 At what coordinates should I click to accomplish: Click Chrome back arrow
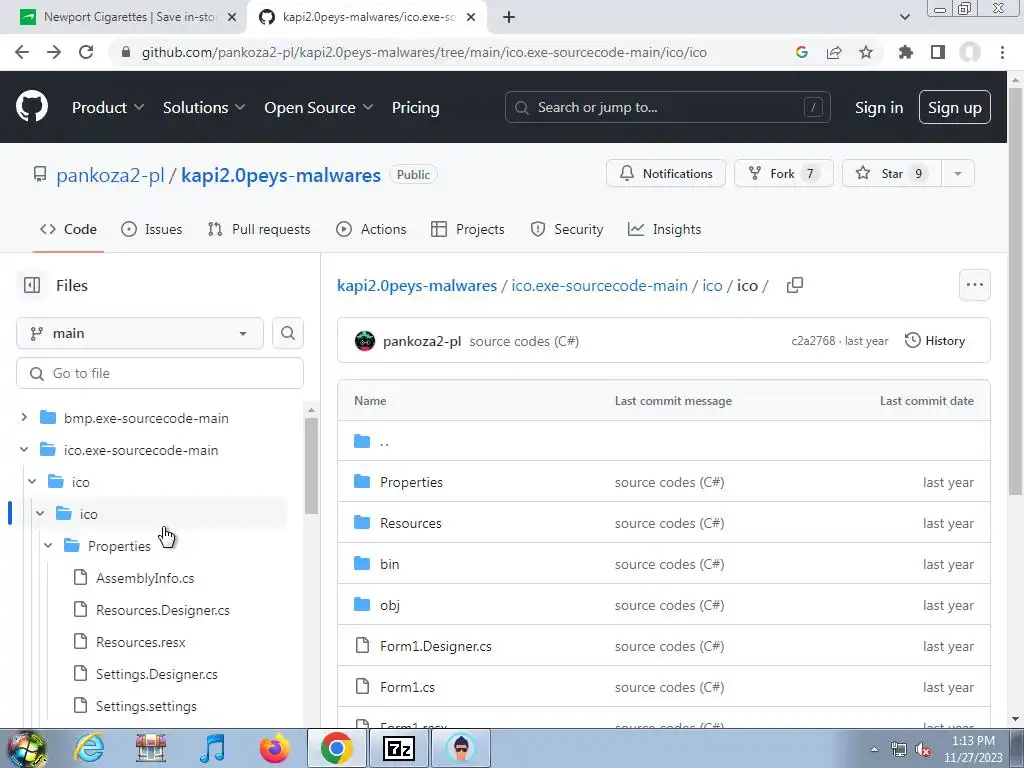[22, 52]
